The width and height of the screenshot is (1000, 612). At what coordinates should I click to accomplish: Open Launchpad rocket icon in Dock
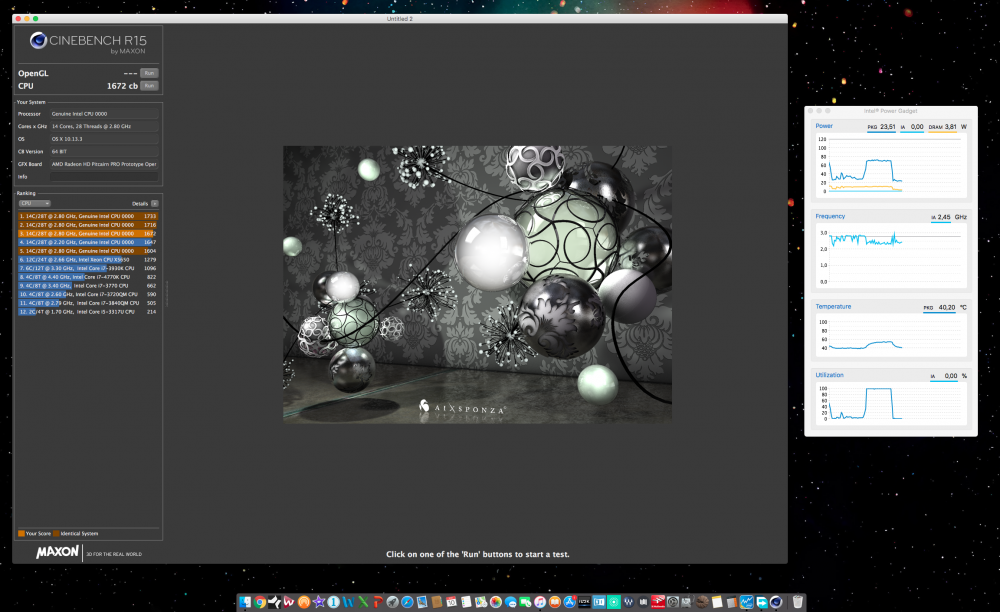(x=393, y=602)
